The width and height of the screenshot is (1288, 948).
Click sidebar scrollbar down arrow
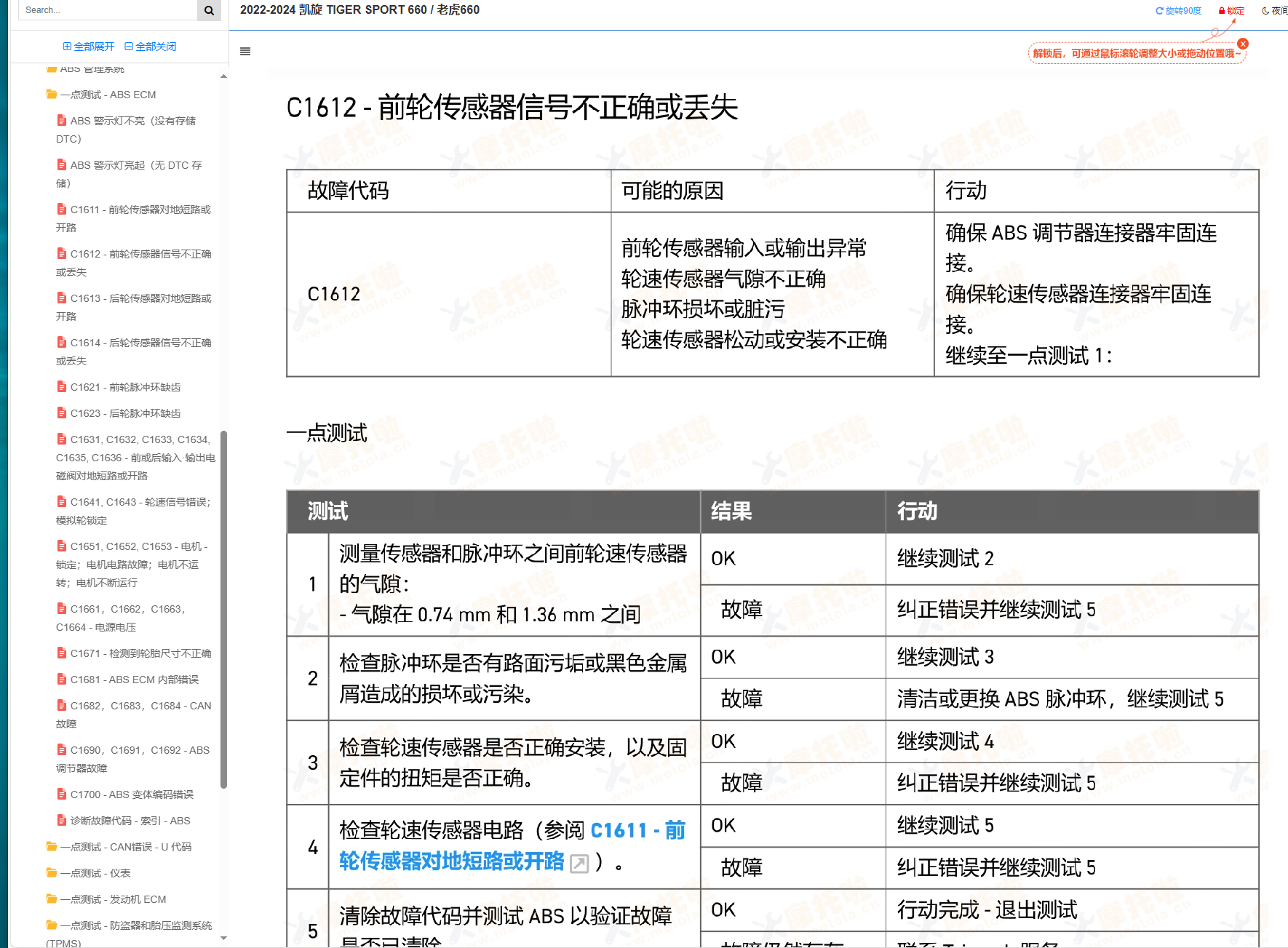pos(223,939)
